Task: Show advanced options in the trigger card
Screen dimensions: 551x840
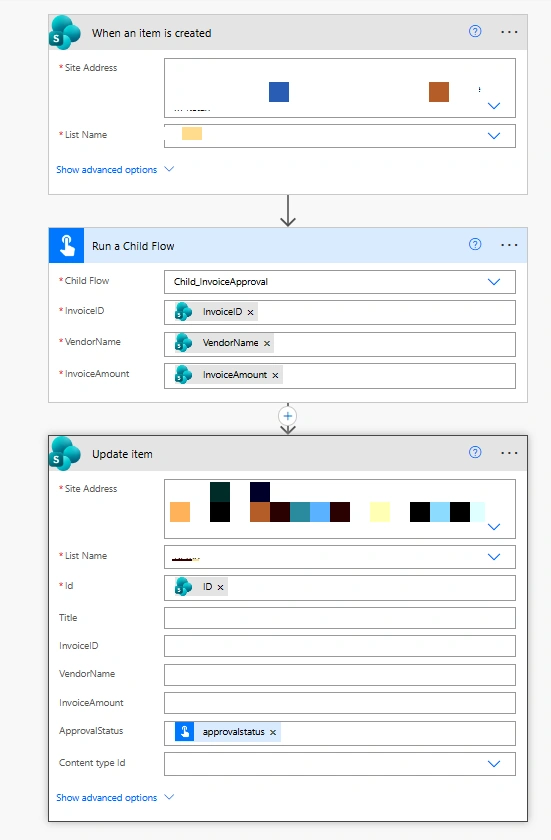Action: coord(115,170)
